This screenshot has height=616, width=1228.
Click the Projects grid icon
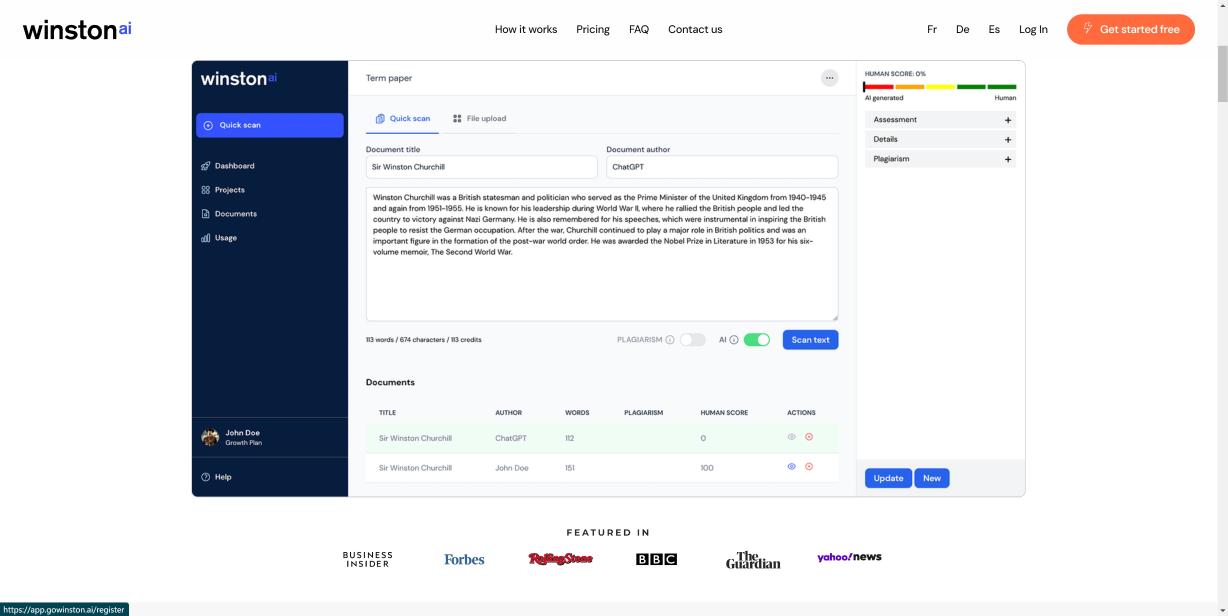pos(206,190)
